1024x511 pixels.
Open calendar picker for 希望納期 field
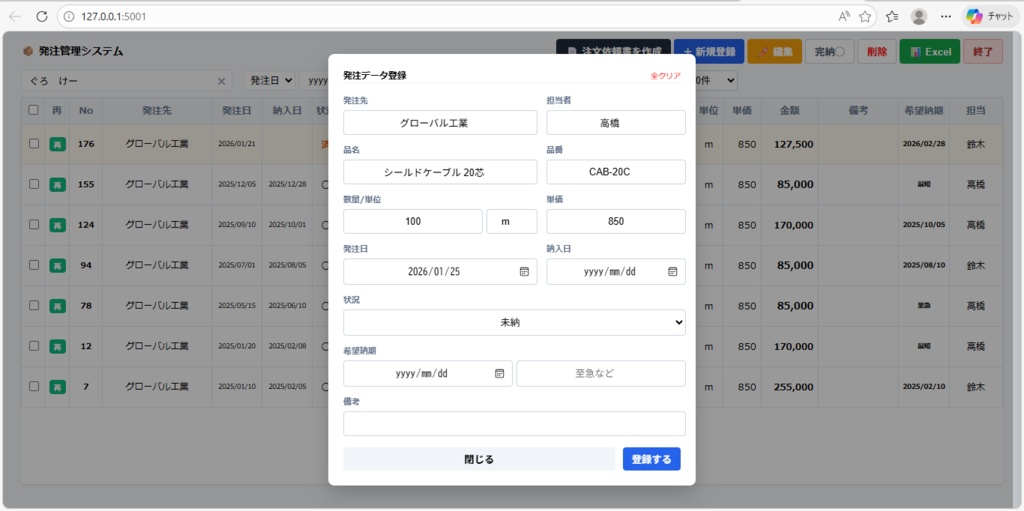point(500,374)
